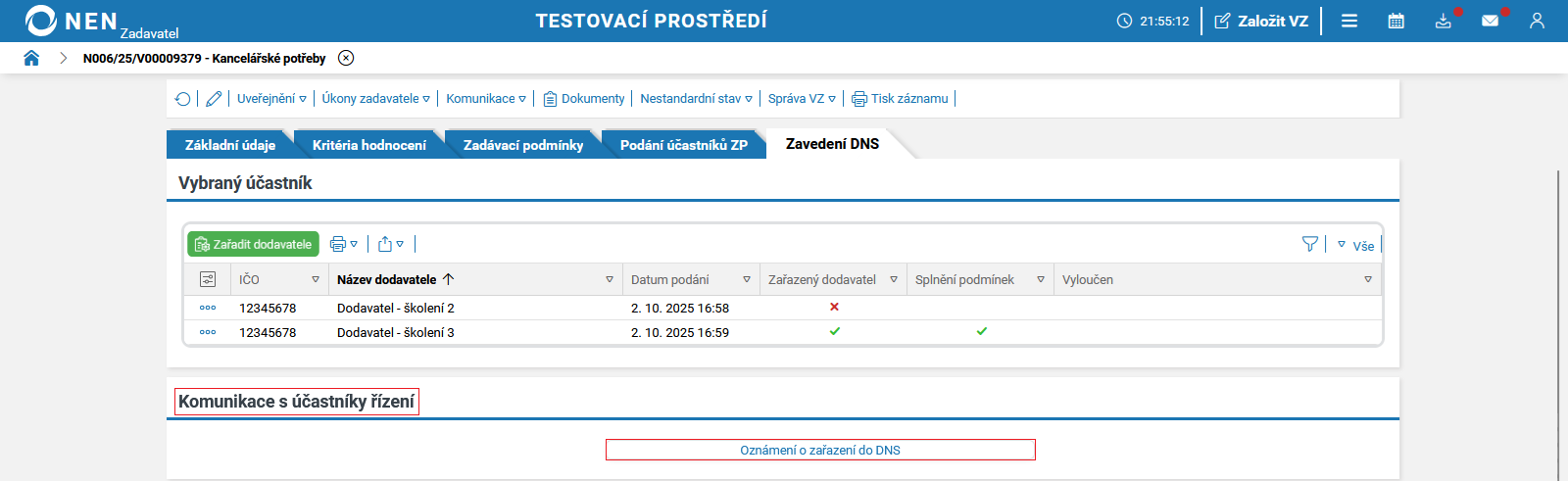The image size is (1568, 481).
Task: Click the table filter funnel icon
Action: tap(1310, 244)
